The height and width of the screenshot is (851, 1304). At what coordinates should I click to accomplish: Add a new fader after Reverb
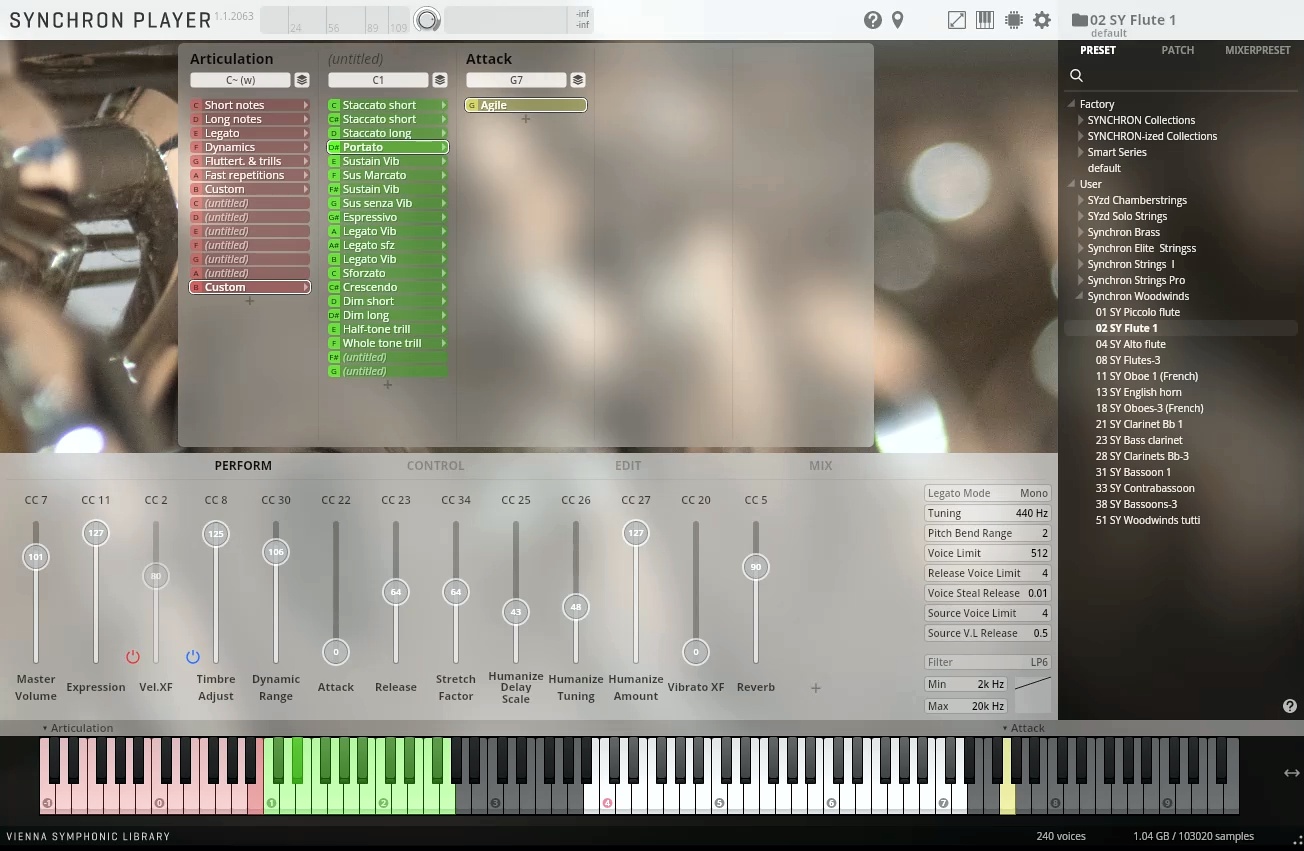point(816,688)
